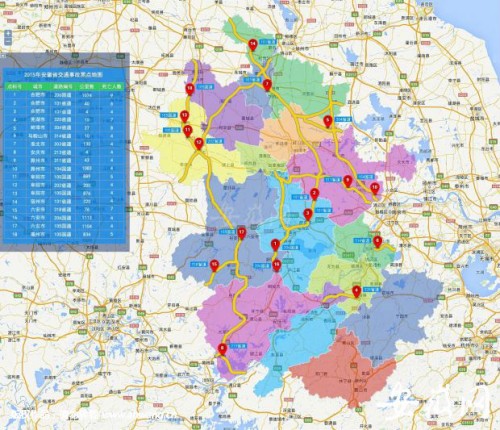The height and width of the screenshot is (430, 500).
Task: Select red map marker number 14
Action: point(253,45)
